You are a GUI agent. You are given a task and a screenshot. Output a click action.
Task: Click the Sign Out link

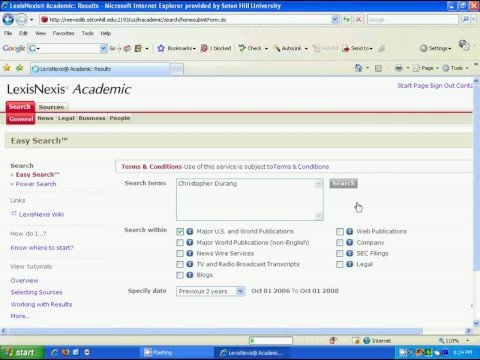click(x=441, y=86)
